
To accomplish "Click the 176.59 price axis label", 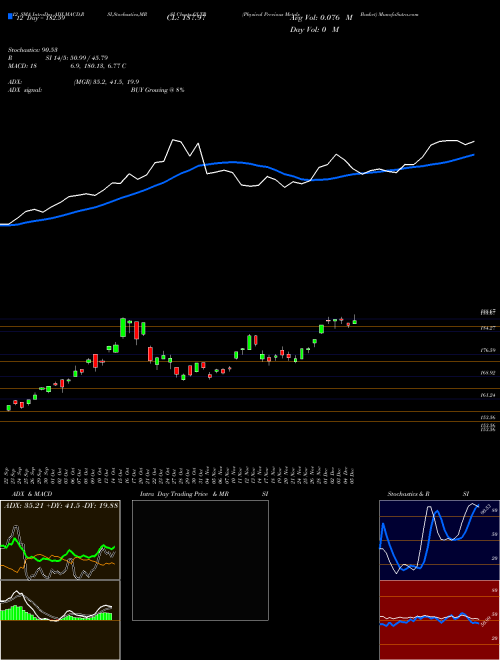I will [488, 350].
